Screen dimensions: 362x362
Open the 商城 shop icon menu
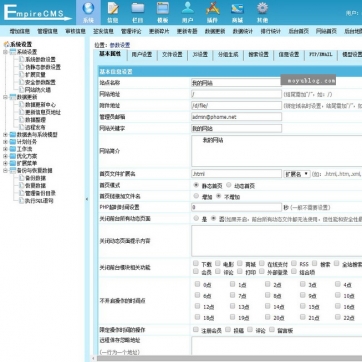[x=237, y=12]
